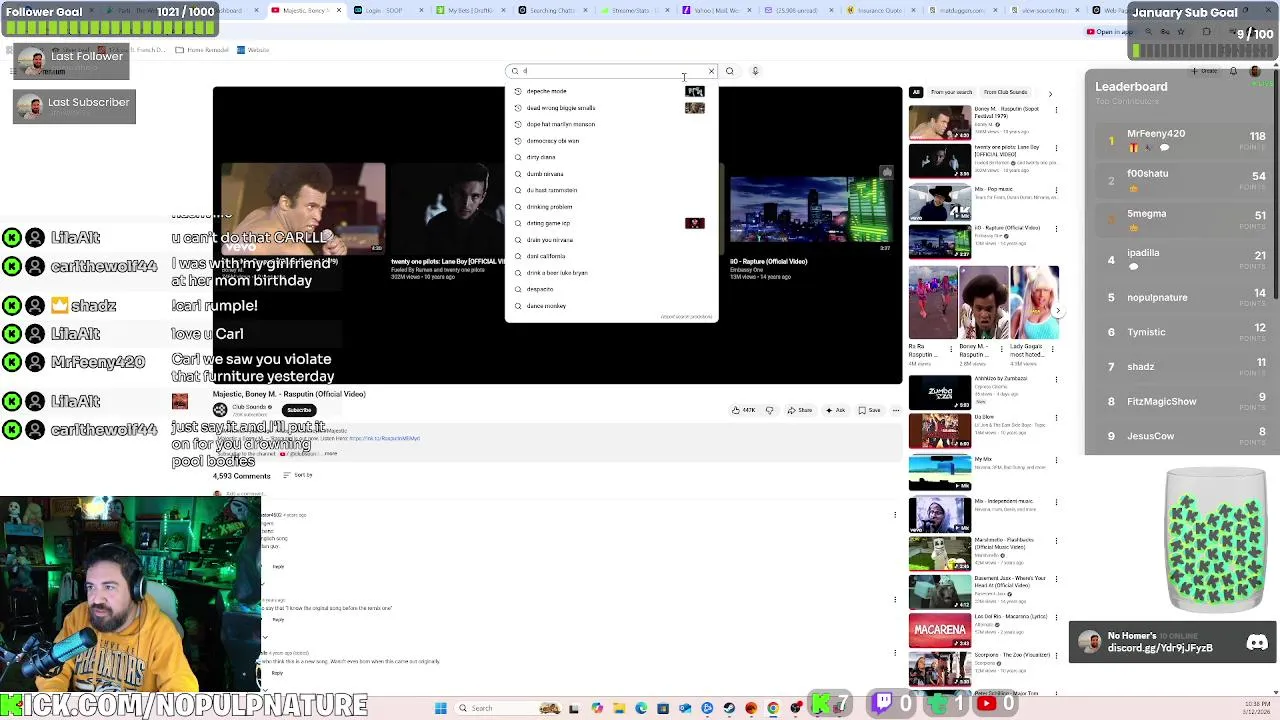Dislike the Rasputin video
The width and height of the screenshot is (1280, 720).
pos(769,410)
